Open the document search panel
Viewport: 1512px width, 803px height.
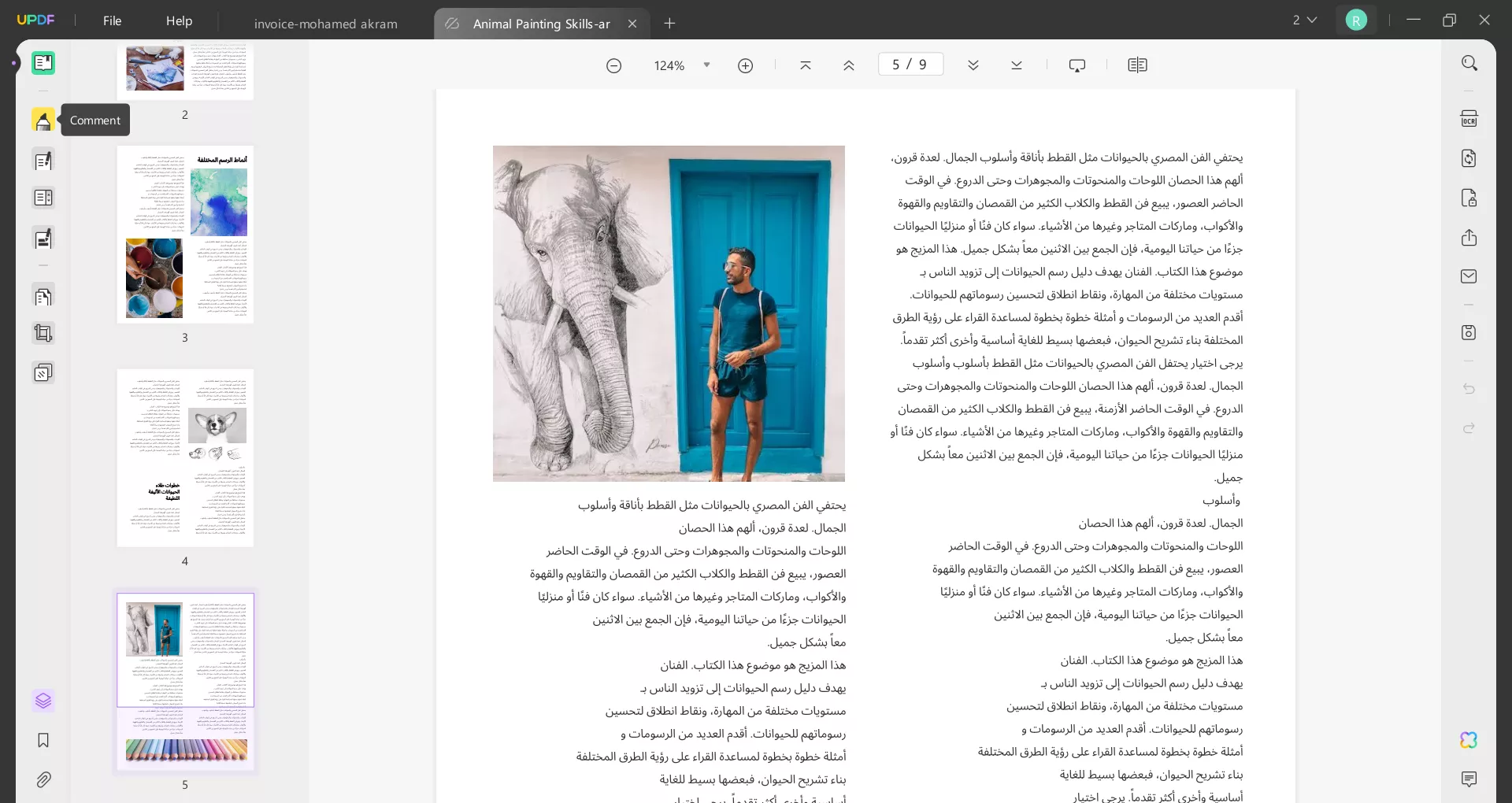[1469, 62]
